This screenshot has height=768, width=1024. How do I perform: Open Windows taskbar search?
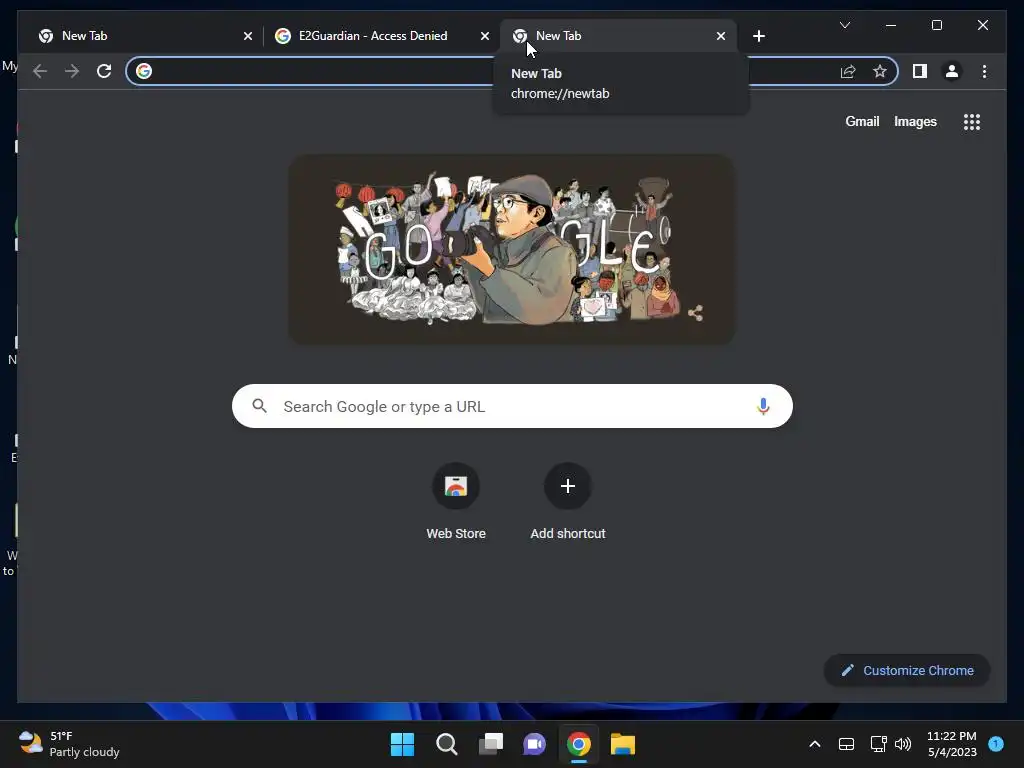(x=447, y=744)
